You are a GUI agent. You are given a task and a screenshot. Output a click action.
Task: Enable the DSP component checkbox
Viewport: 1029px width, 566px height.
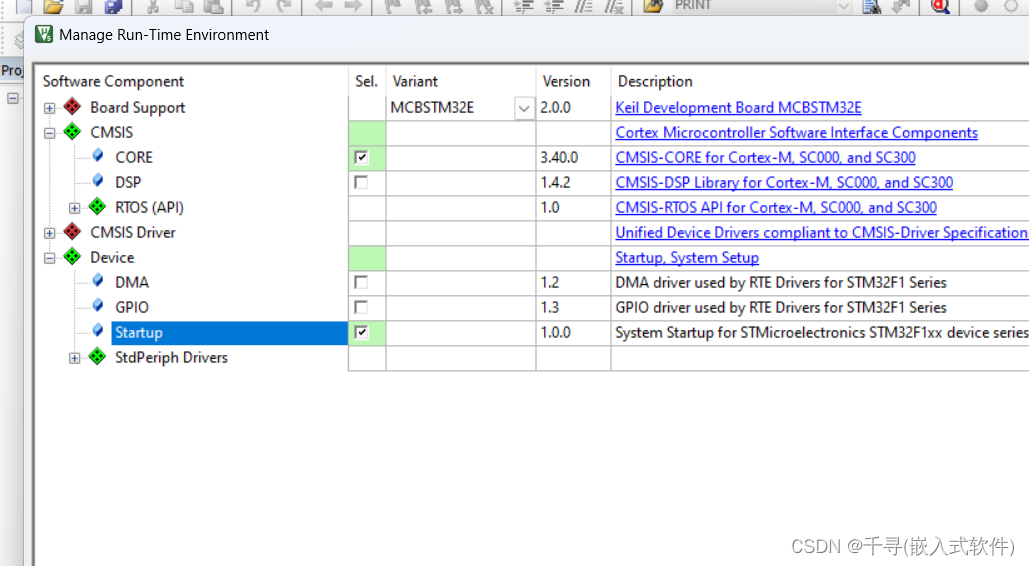361,183
